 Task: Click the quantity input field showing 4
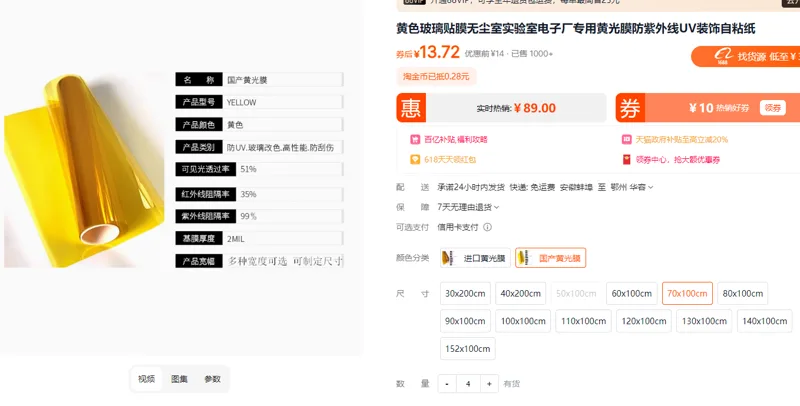tap(468, 384)
